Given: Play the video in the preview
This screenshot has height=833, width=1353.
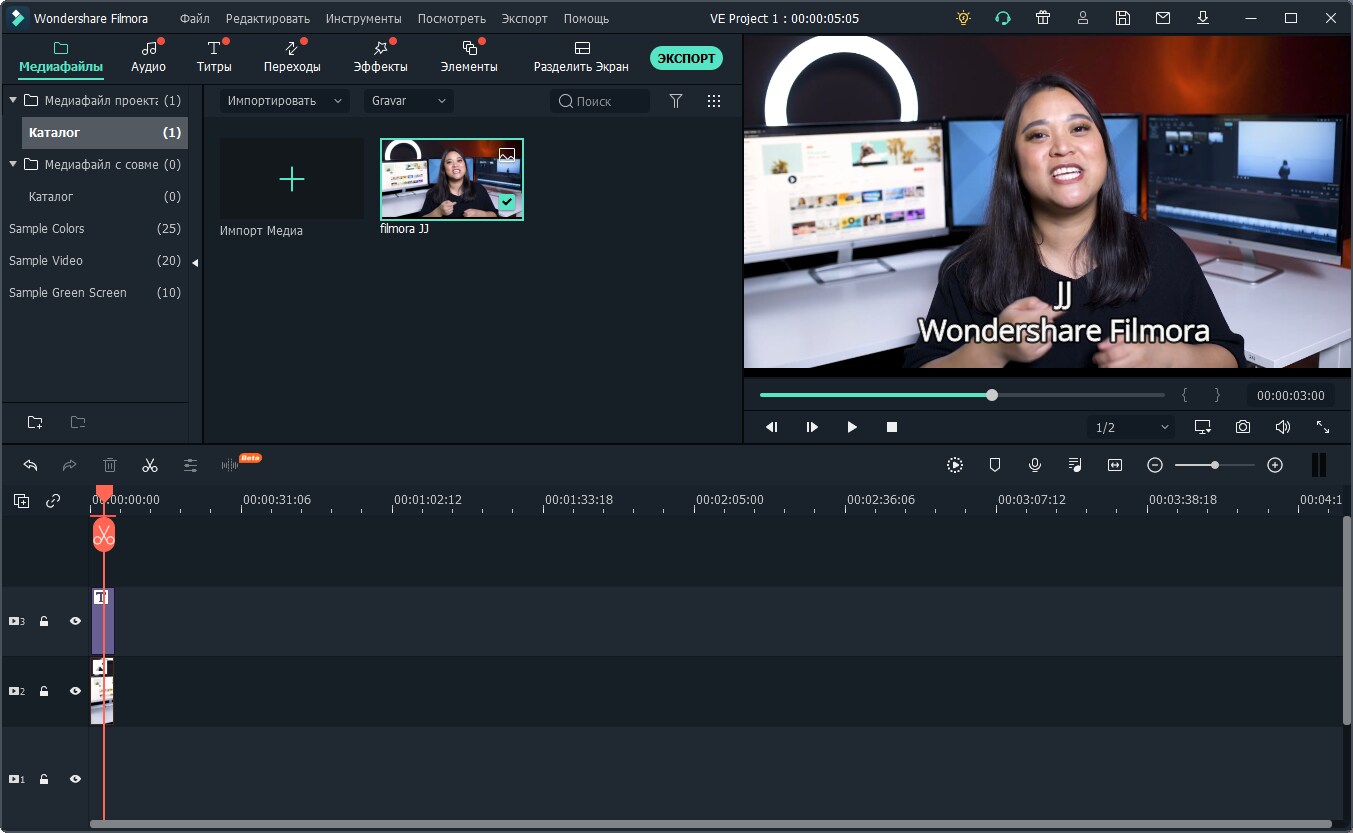Looking at the screenshot, I should pos(852,427).
